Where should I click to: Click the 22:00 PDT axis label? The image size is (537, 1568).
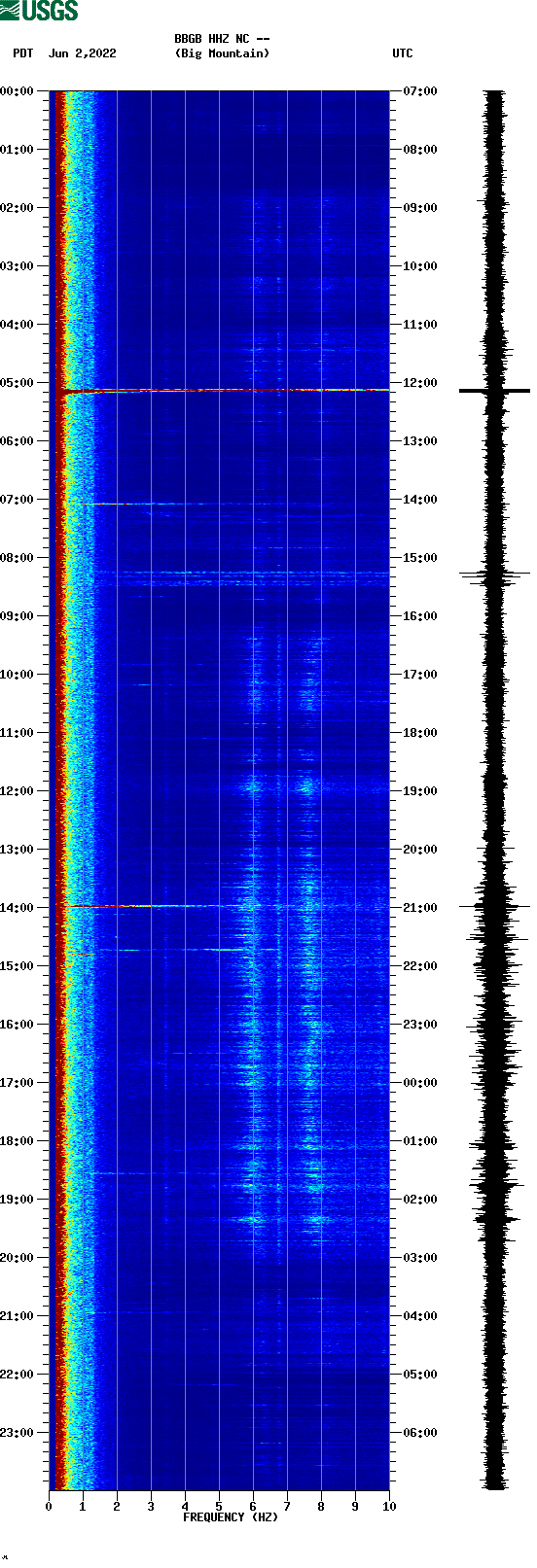pos(18,1375)
